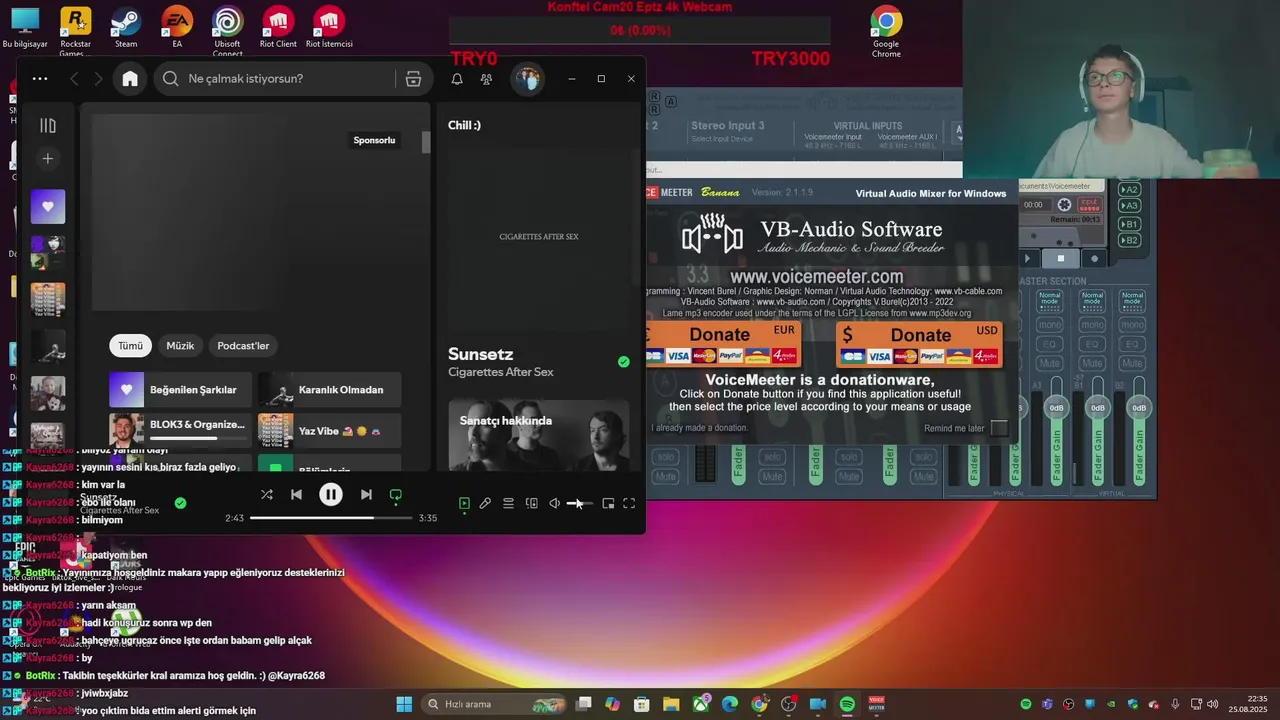
Task: Select the Tümü filter chip
Action: [131, 346]
